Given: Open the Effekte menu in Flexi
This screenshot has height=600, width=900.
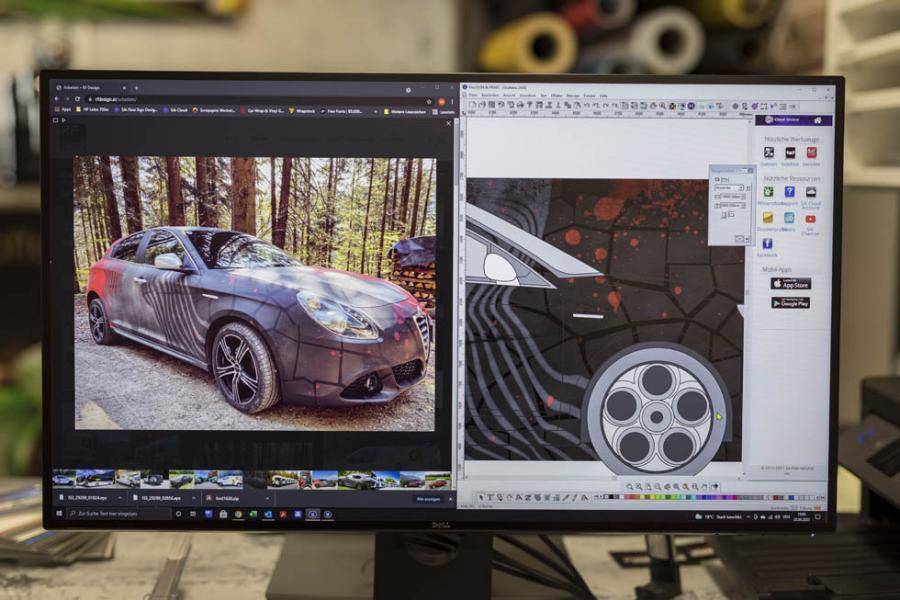Looking at the screenshot, I should (556, 95).
